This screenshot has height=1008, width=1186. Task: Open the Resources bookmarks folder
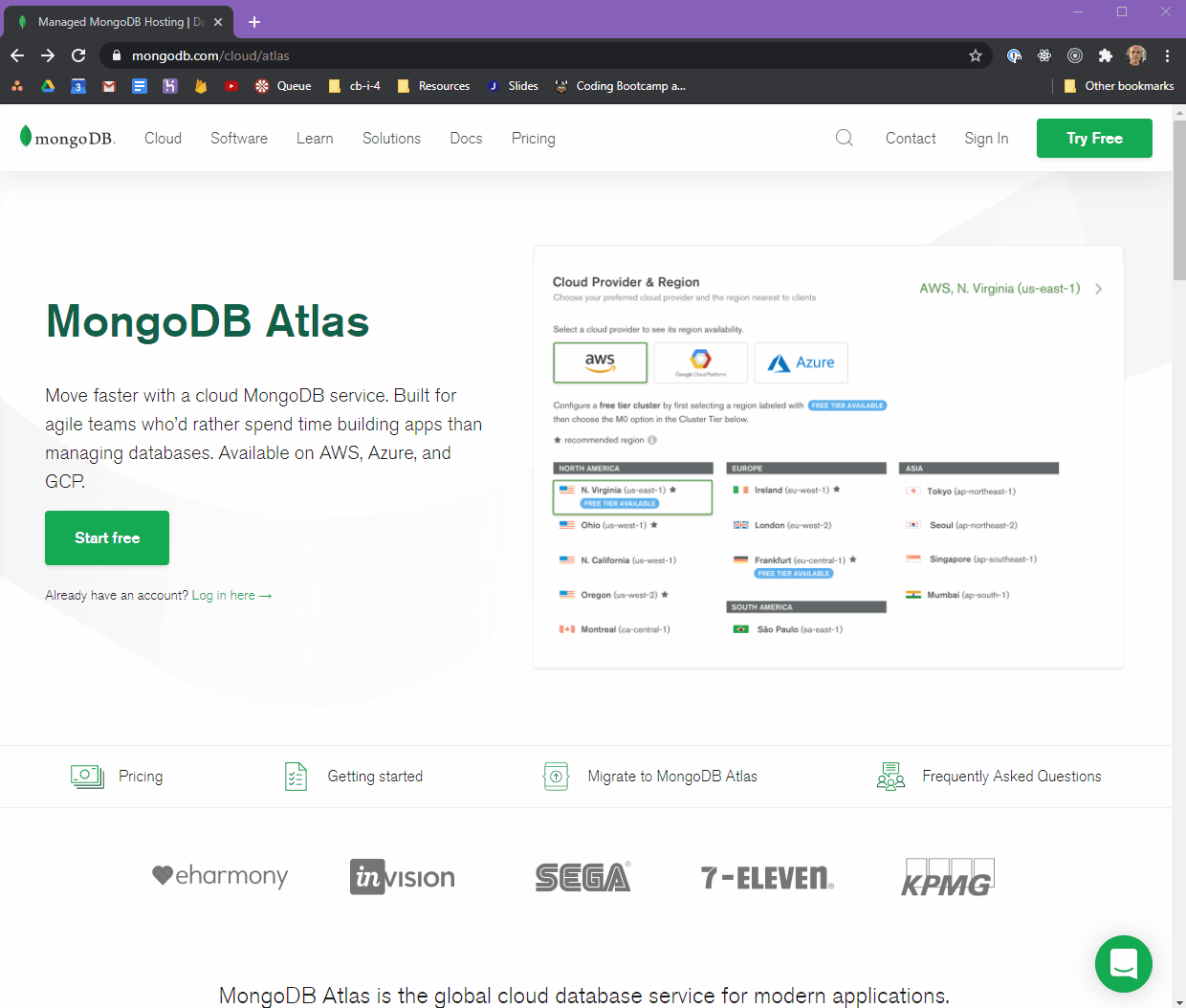(433, 86)
